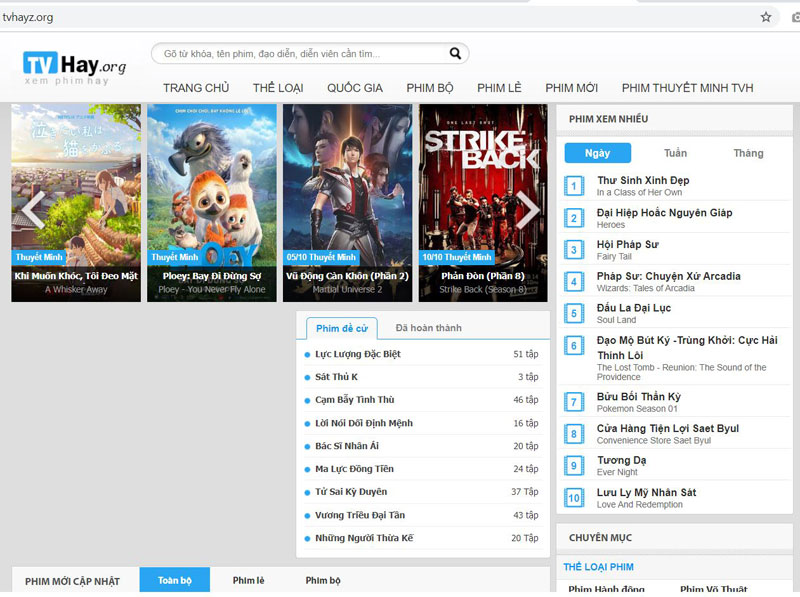Viewport: 800px width, 597px height.
Task: Click the previous slide arrow on carousel
Action: pyautogui.click(x=34, y=208)
